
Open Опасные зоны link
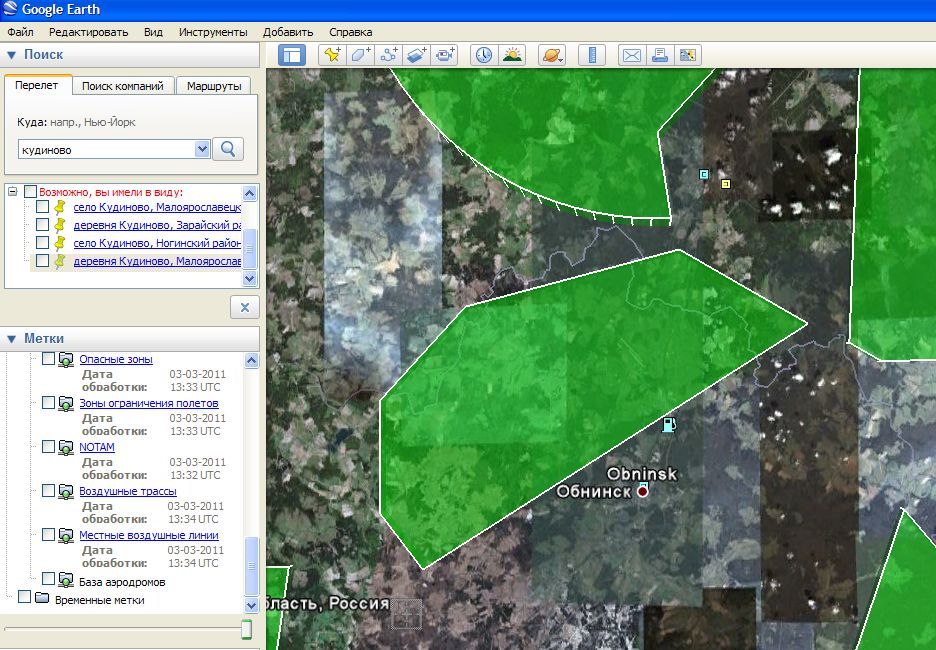116,359
